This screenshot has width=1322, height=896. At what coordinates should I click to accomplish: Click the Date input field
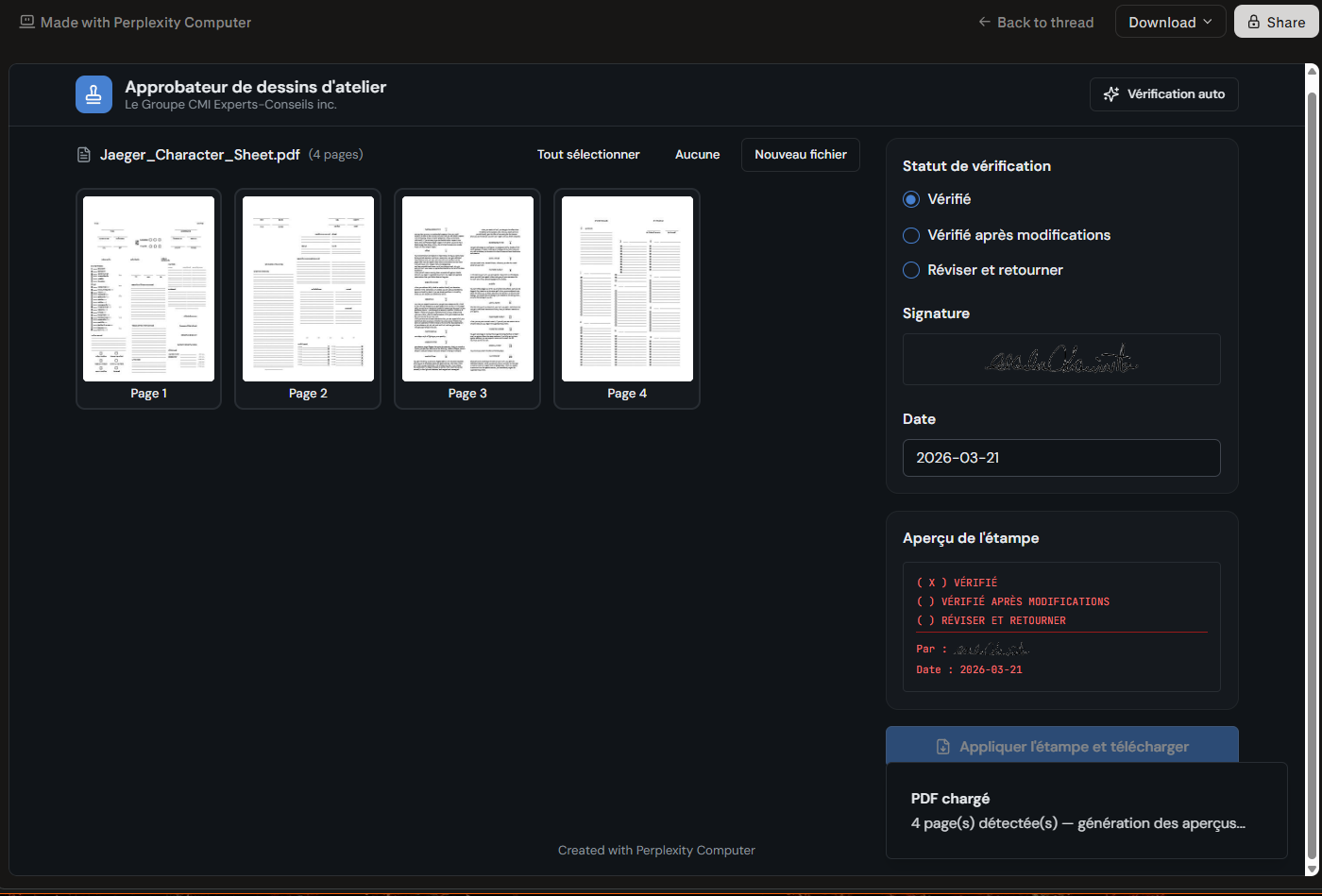coord(1060,458)
